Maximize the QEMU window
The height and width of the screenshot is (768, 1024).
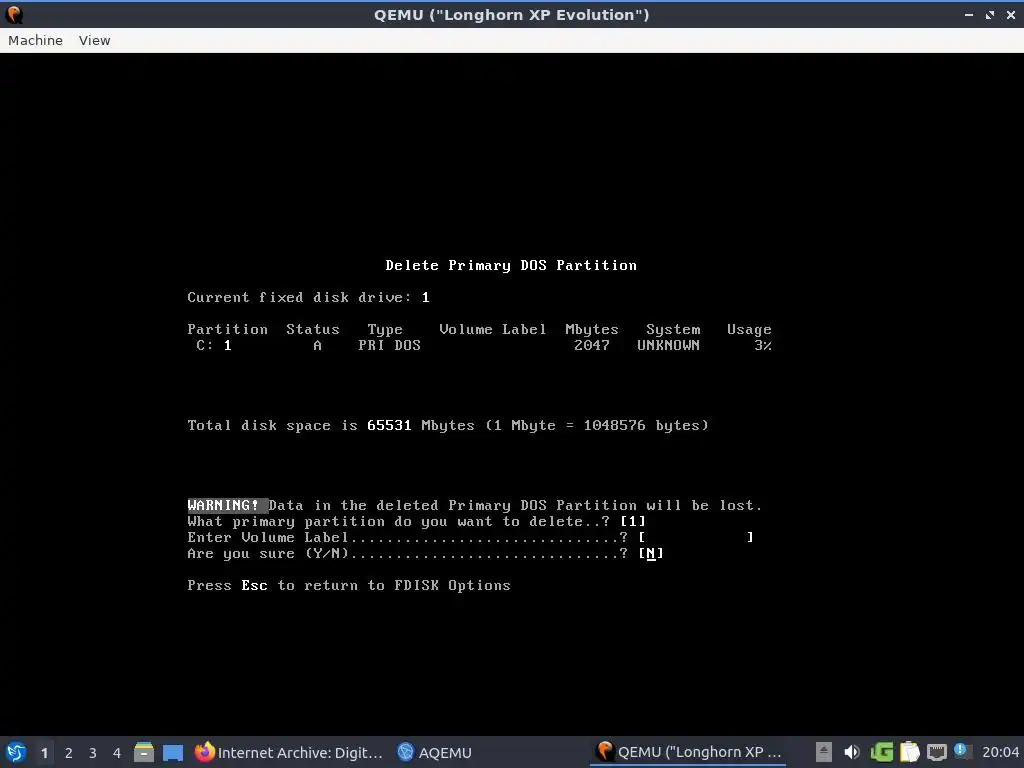(990, 14)
